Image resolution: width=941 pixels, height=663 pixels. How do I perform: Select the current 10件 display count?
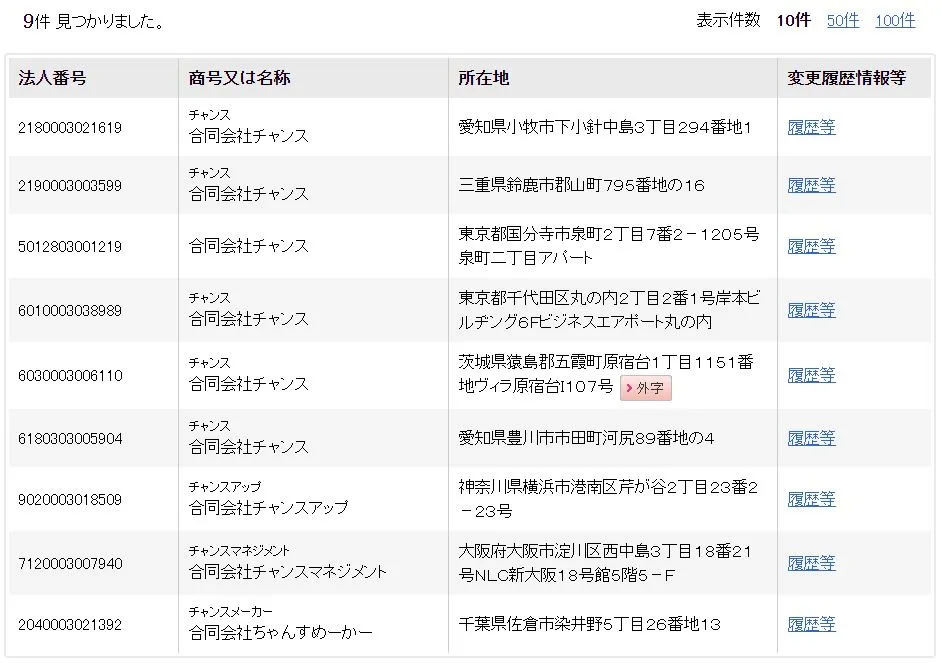pyautogui.click(x=793, y=21)
